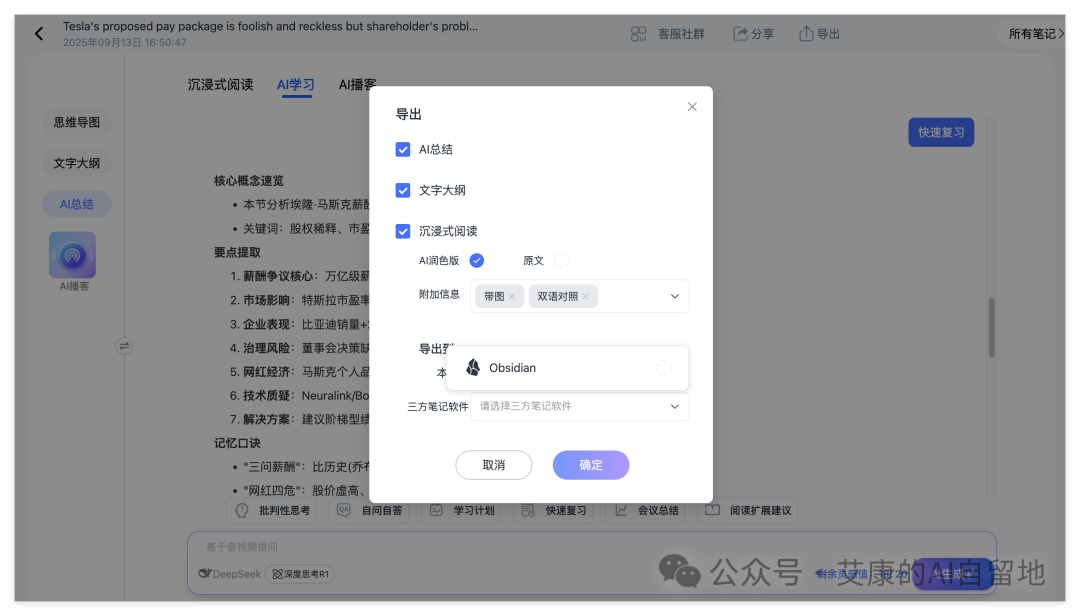Click the 确定 confirm button
The width and height of the screenshot is (1080, 616).
point(590,465)
